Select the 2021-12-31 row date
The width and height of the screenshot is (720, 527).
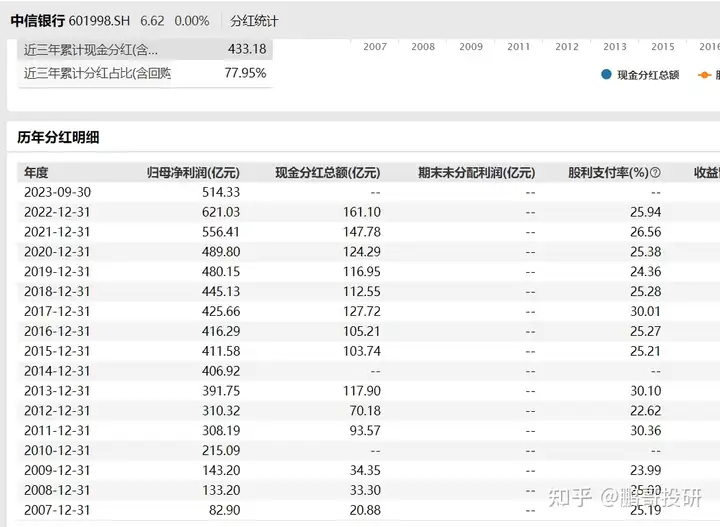pos(57,232)
